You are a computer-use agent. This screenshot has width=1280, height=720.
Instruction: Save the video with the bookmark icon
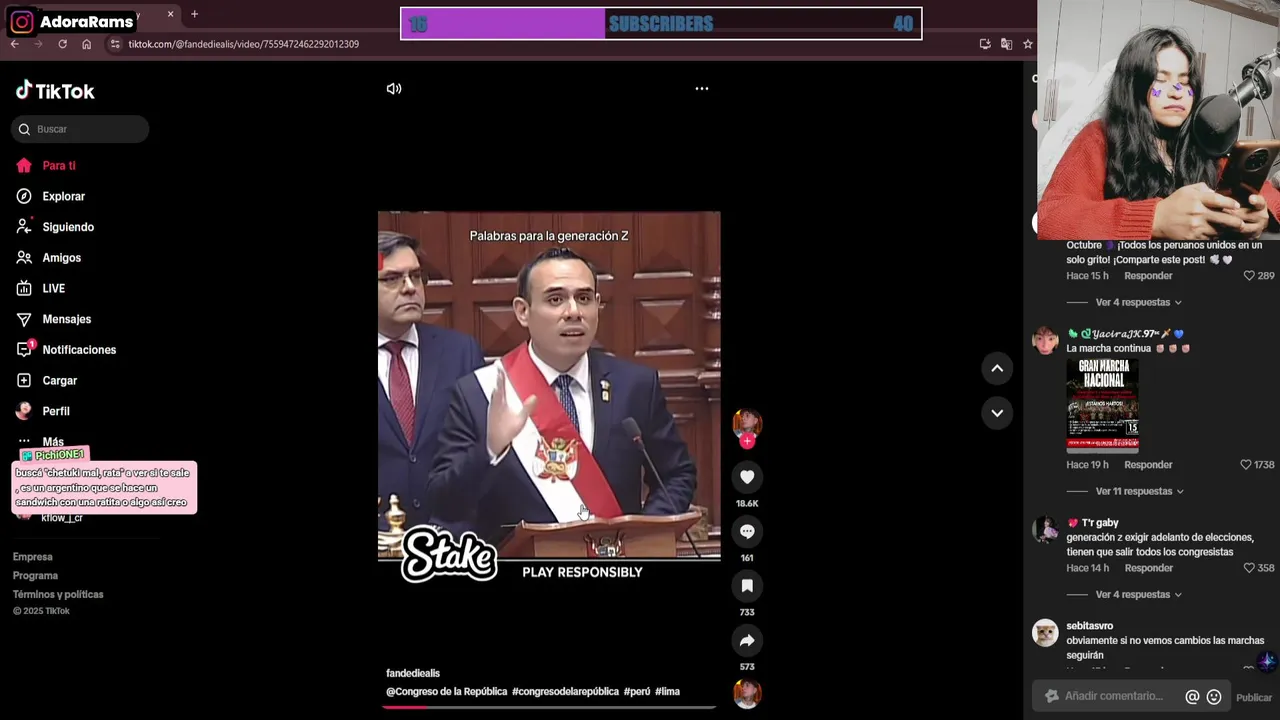click(747, 585)
